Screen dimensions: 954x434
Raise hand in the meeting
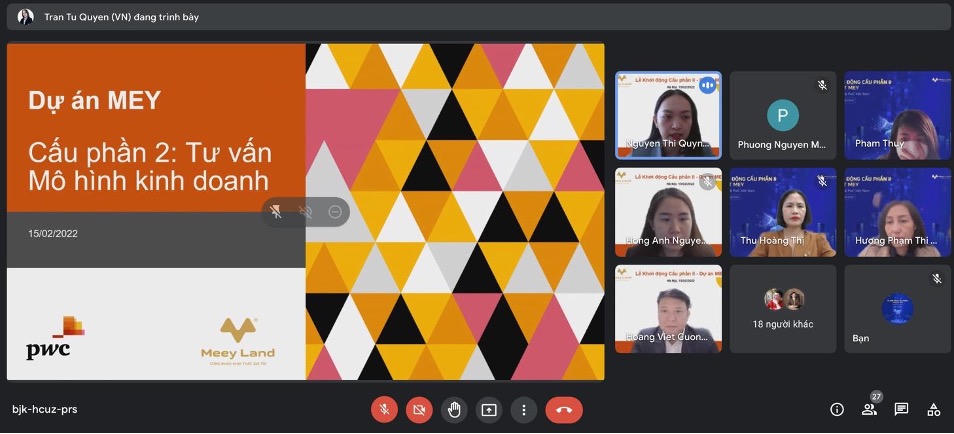coord(454,409)
